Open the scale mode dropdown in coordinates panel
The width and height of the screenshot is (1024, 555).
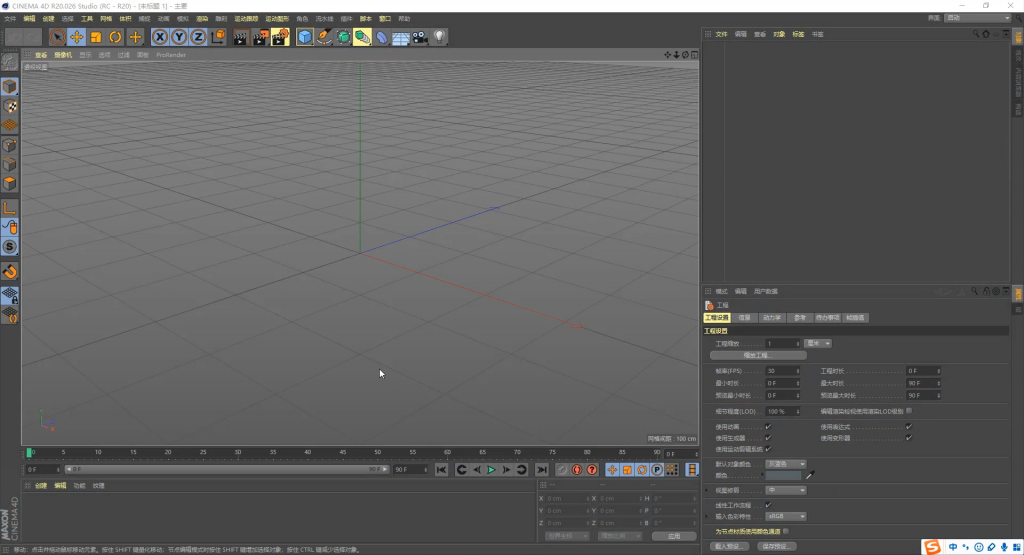tap(620, 536)
